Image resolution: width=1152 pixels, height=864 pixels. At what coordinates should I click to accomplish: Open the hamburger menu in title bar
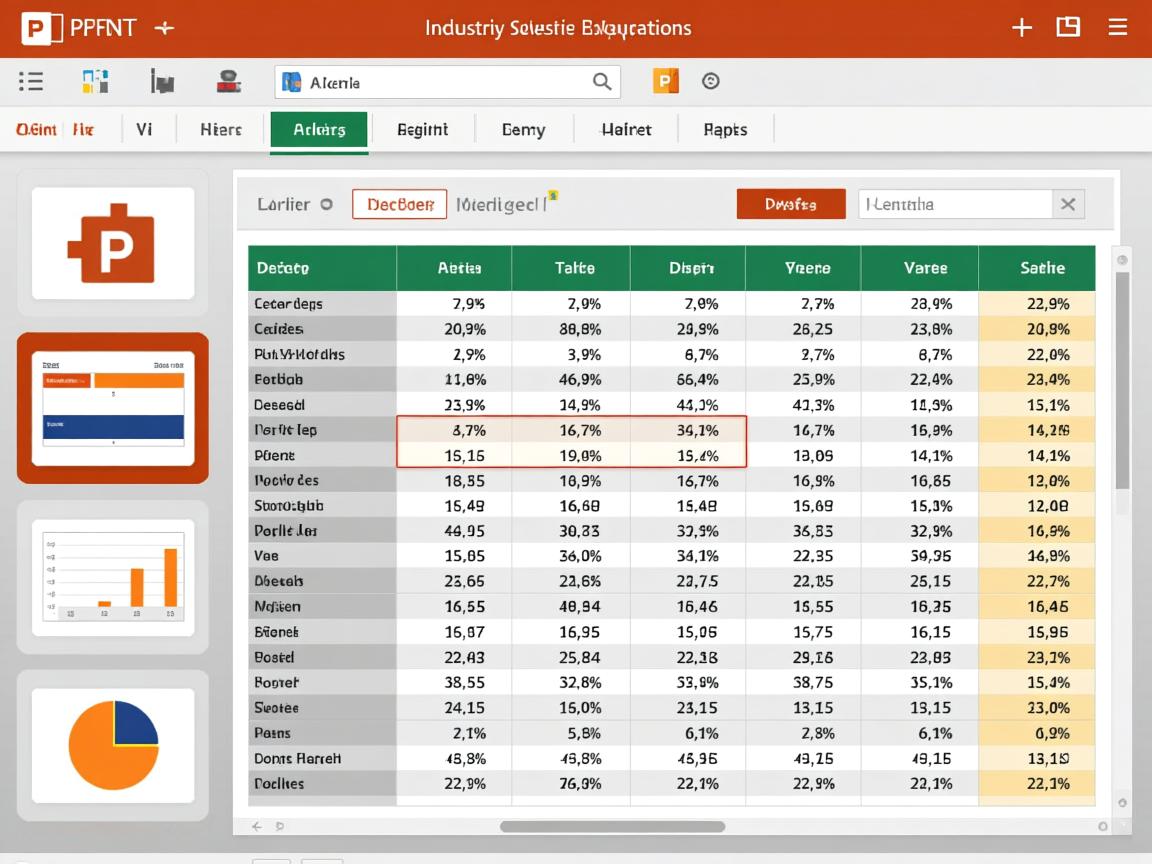[1118, 28]
